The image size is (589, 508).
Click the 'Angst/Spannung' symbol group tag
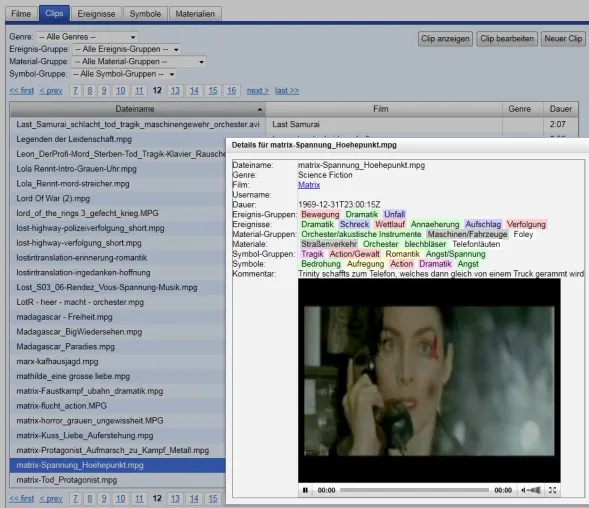455,254
